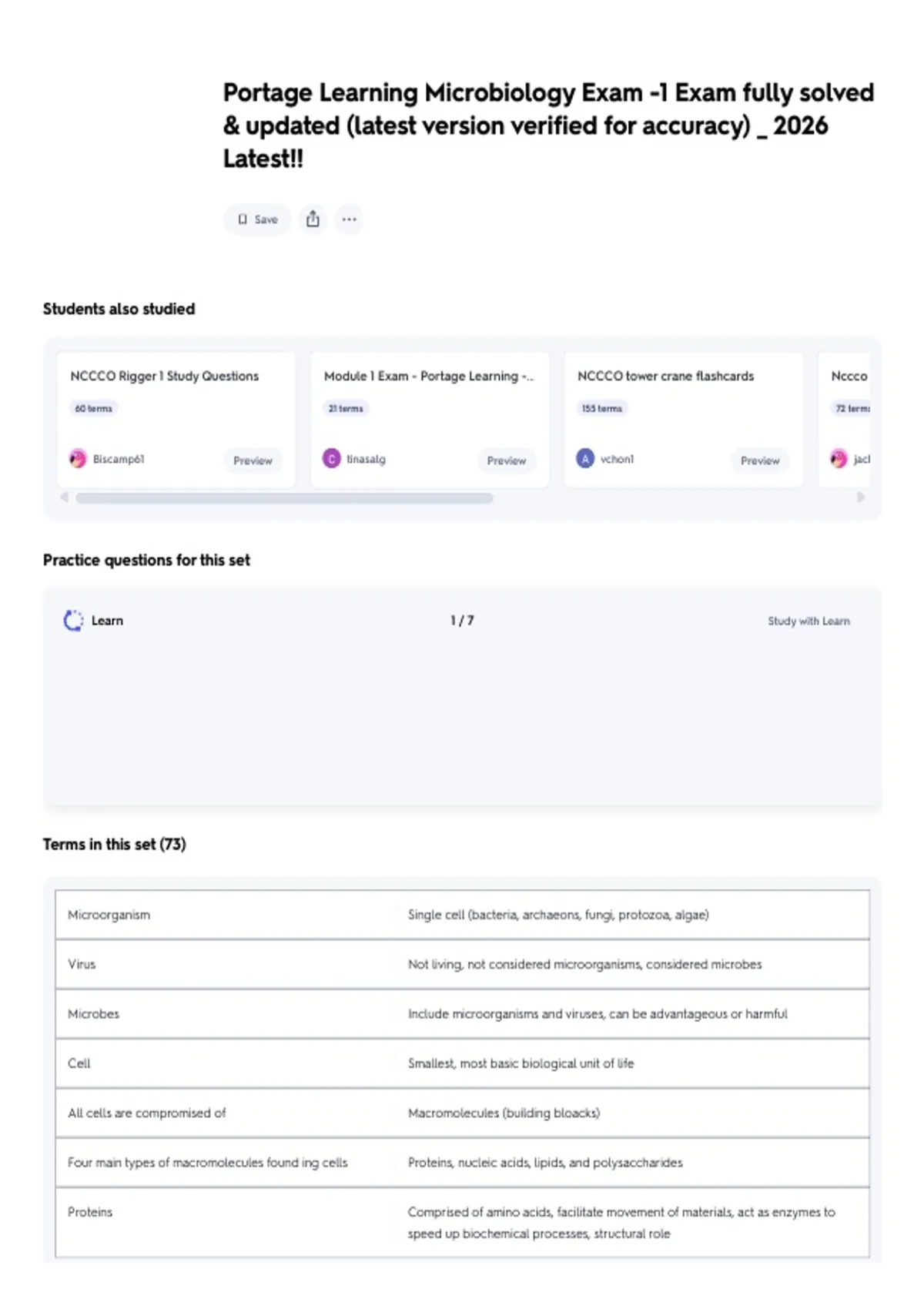Open Study with Learn link
The height and width of the screenshot is (1309, 924).
(x=808, y=621)
